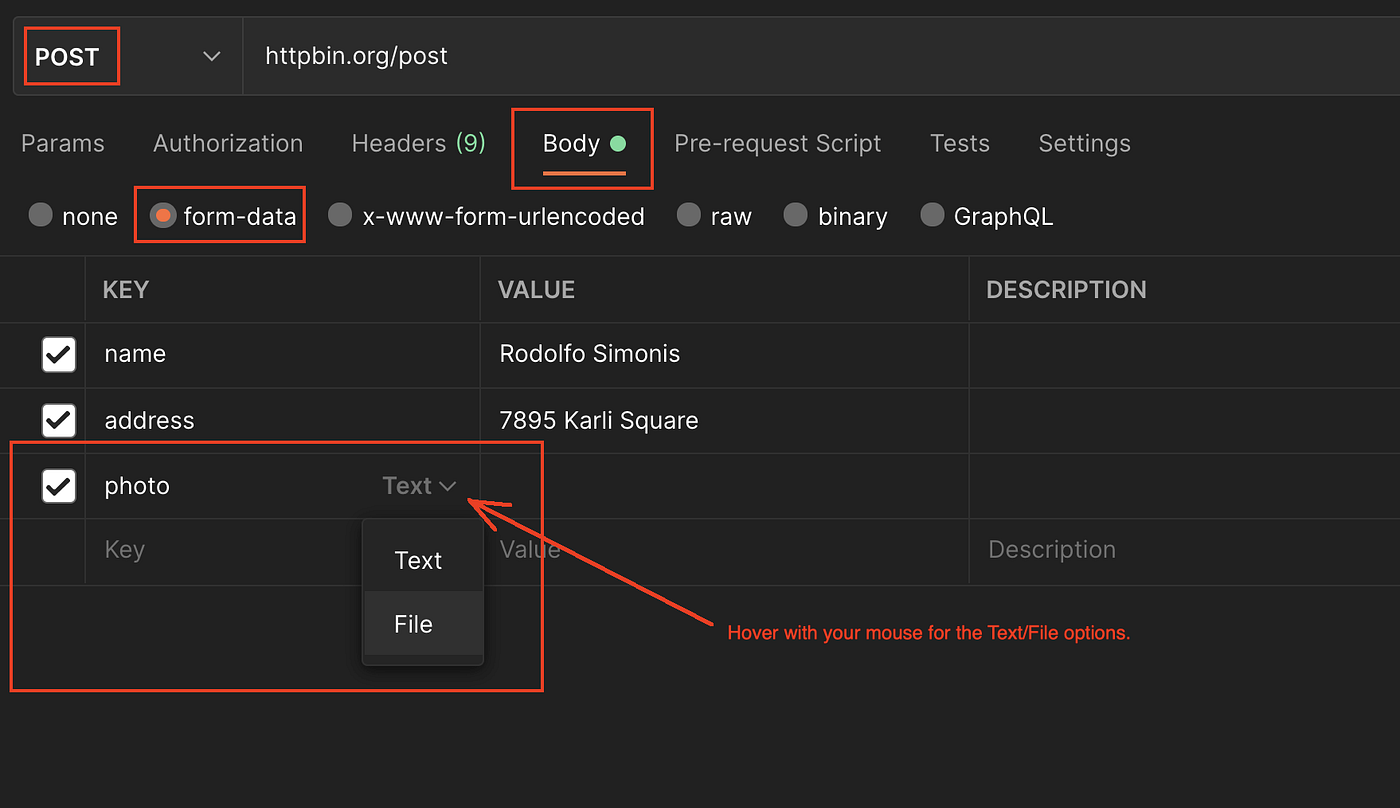The height and width of the screenshot is (808, 1400).
Task: Open the Pre-request Script tab
Action: click(x=778, y=144)
